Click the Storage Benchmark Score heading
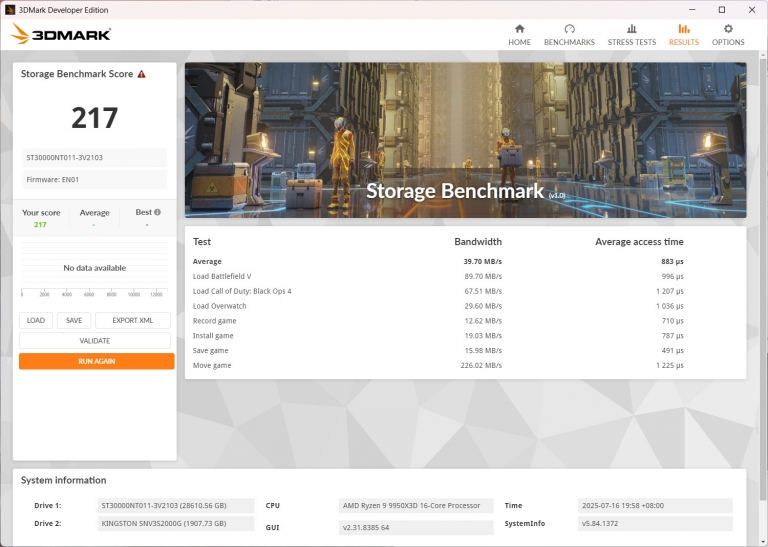Screen dimensions: 768x547 pos(77,74)
